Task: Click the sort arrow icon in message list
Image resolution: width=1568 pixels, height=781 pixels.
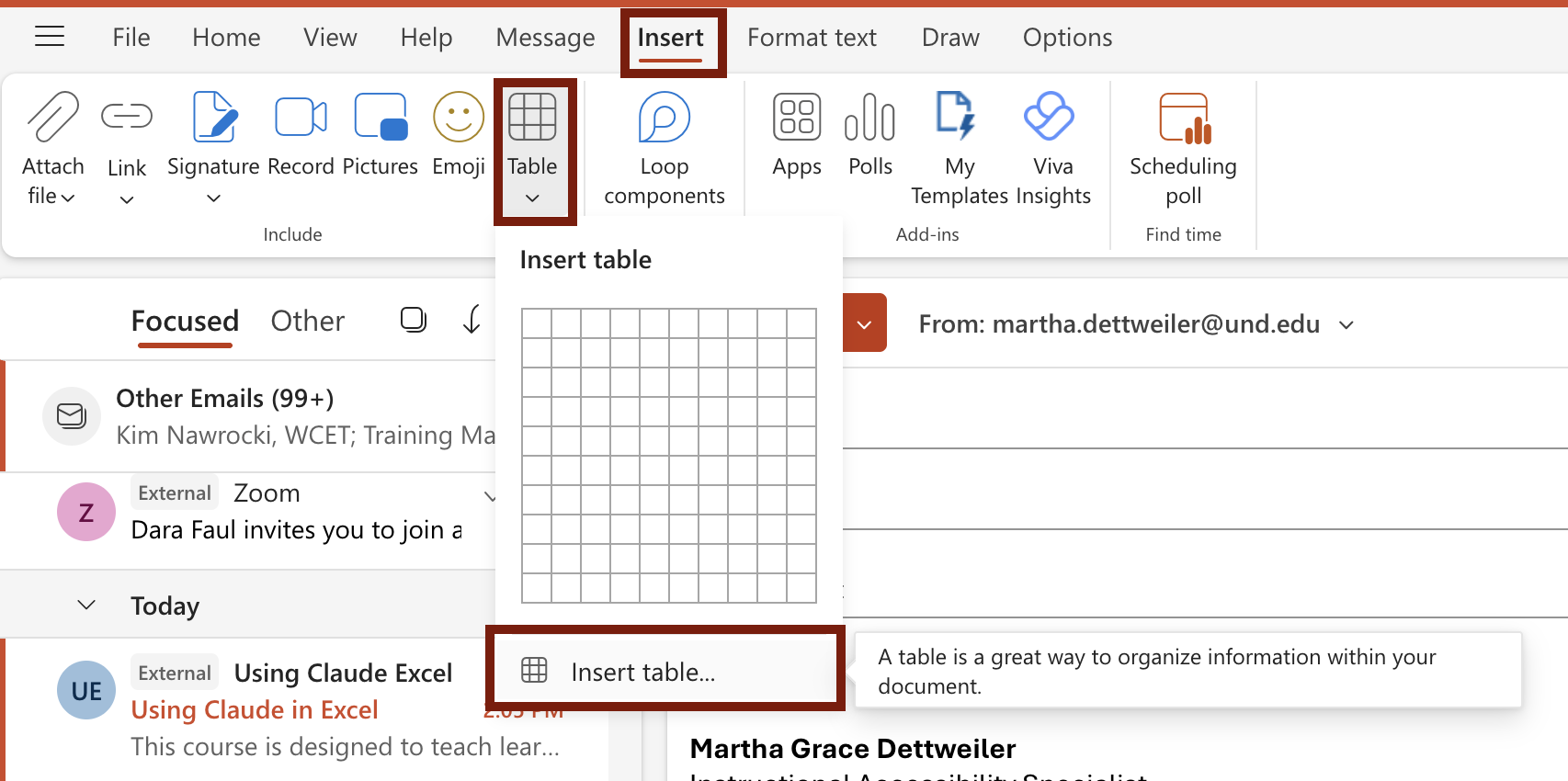Action: [472, 320]
